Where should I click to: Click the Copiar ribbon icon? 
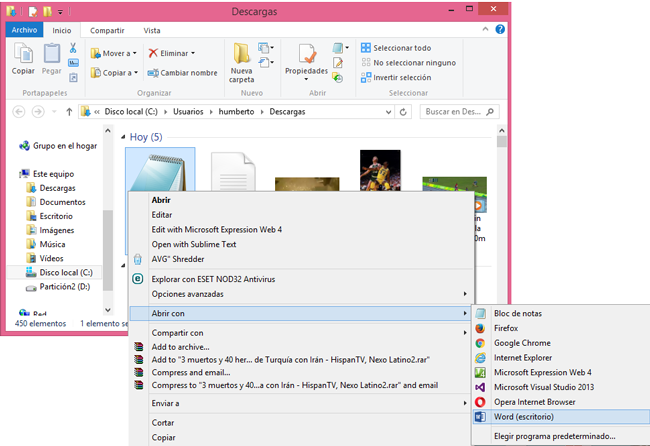click(23, 54)
